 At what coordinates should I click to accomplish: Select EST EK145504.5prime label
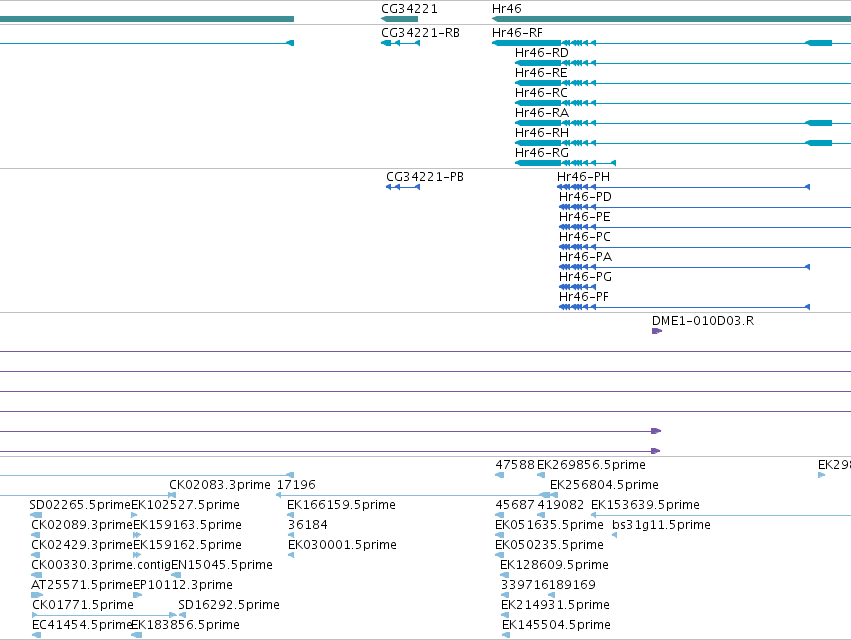click(x=556, y=625)
